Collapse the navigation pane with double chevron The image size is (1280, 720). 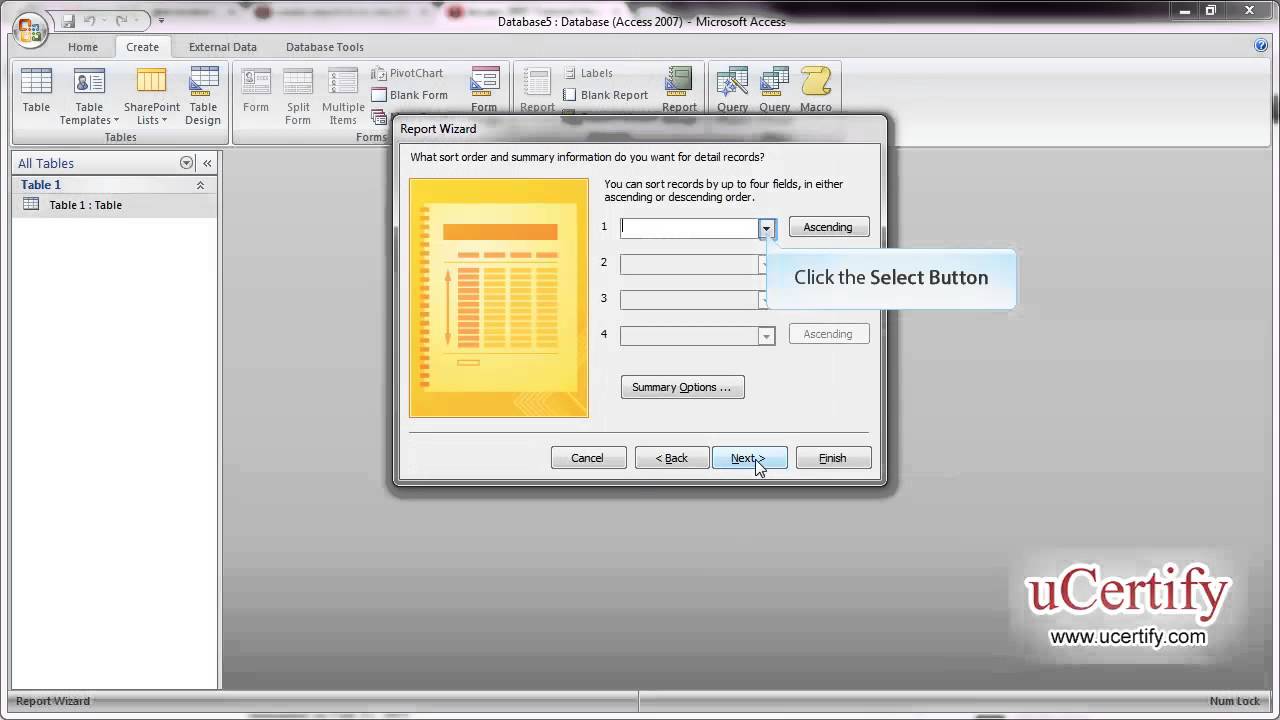207,163
